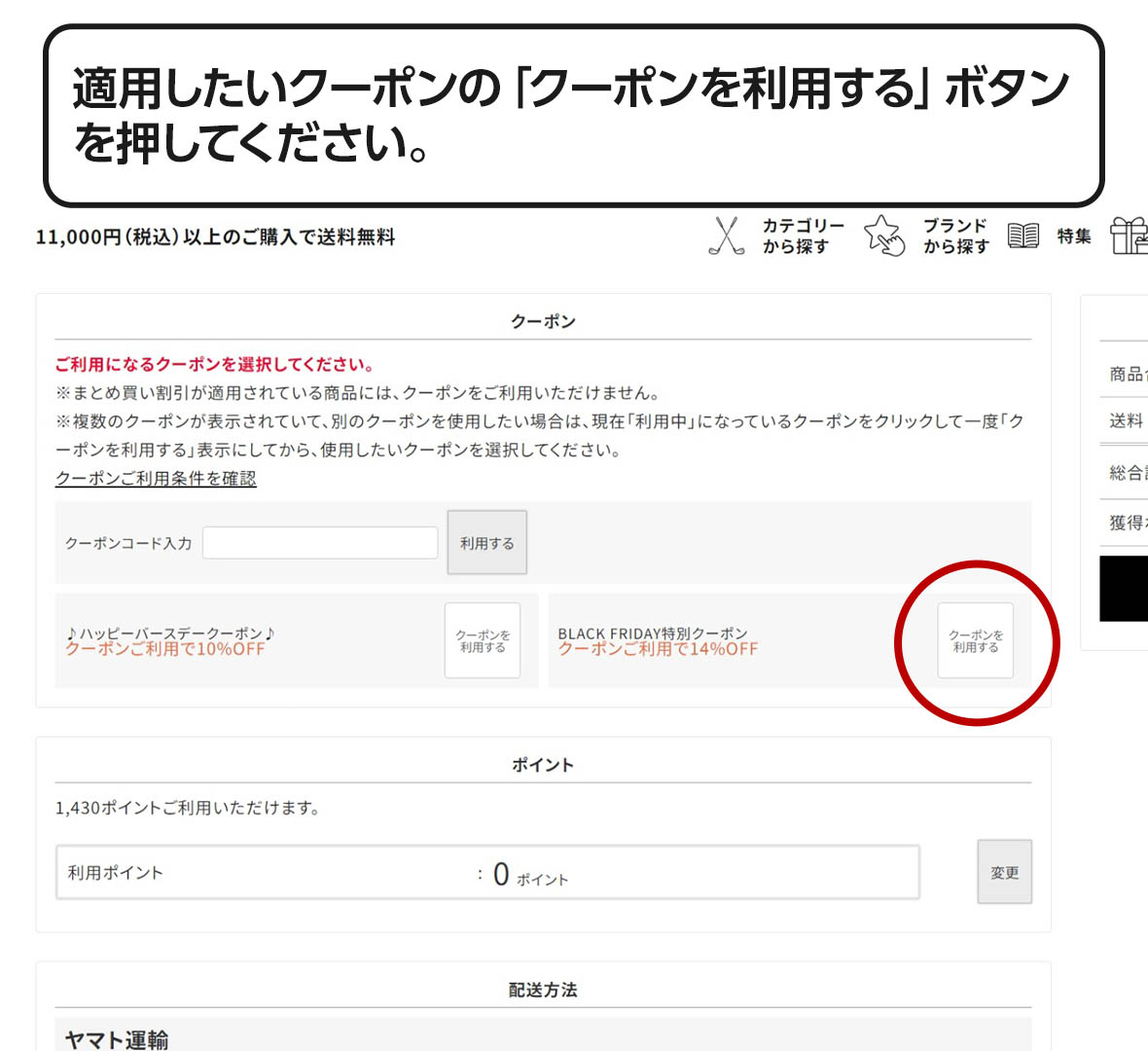
Task: Click the coupon code input field
Action: [319, 542]
